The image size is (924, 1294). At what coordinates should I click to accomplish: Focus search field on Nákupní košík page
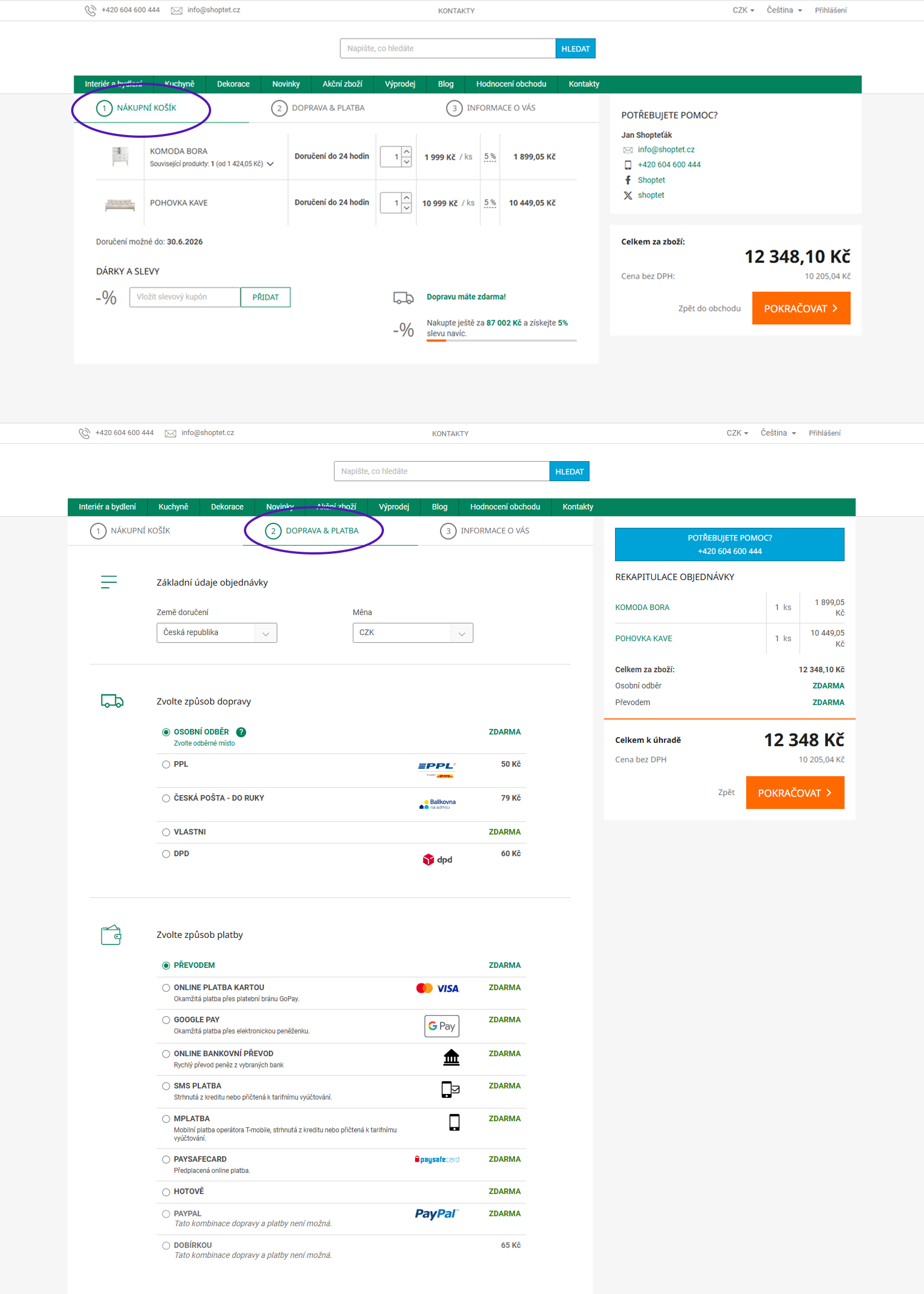coord(448,48)
